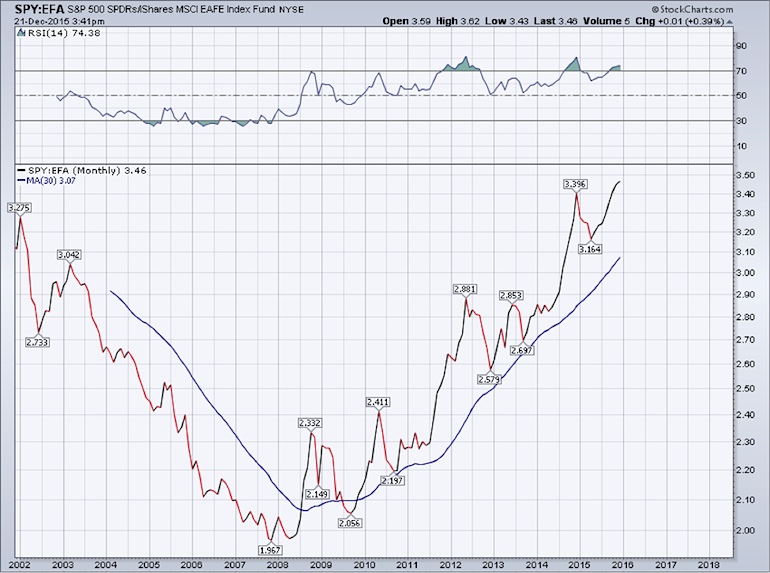Click the 2015 year axis label
The image size is (770, 573).
click(x=580, y=565)
